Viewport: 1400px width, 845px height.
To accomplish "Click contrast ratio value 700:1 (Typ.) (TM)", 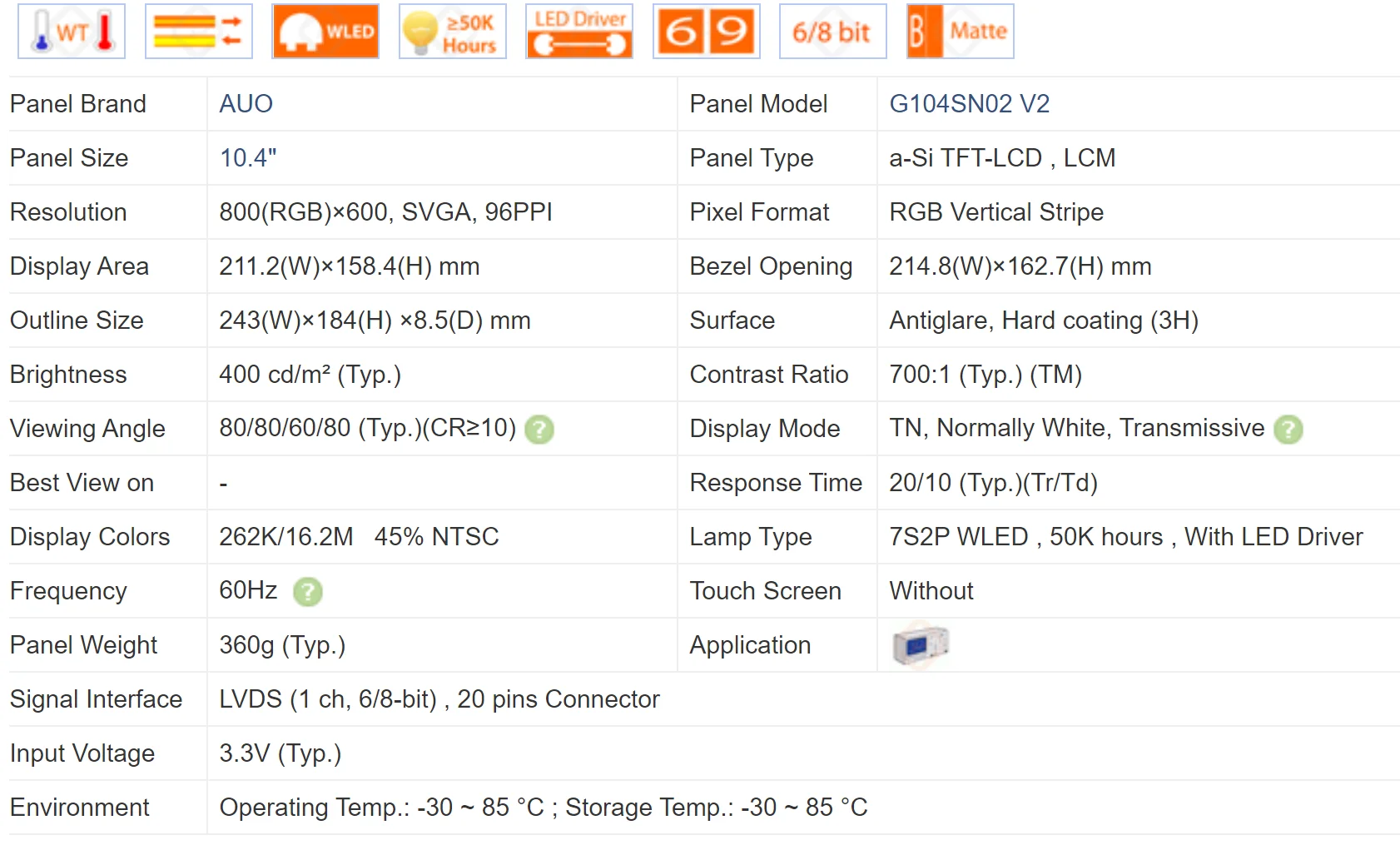I will pyautogui.click(x=985, y=375).
